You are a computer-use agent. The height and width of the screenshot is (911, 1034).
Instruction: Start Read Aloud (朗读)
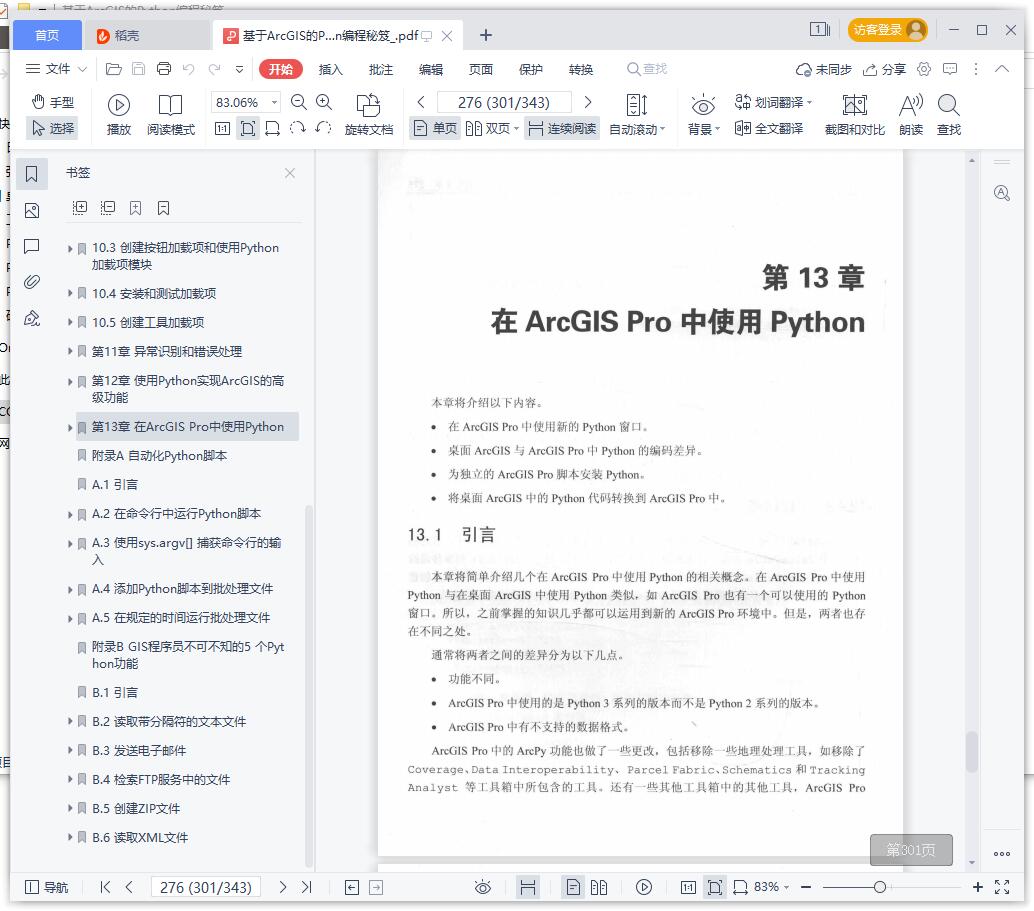[x=911, y=115]
